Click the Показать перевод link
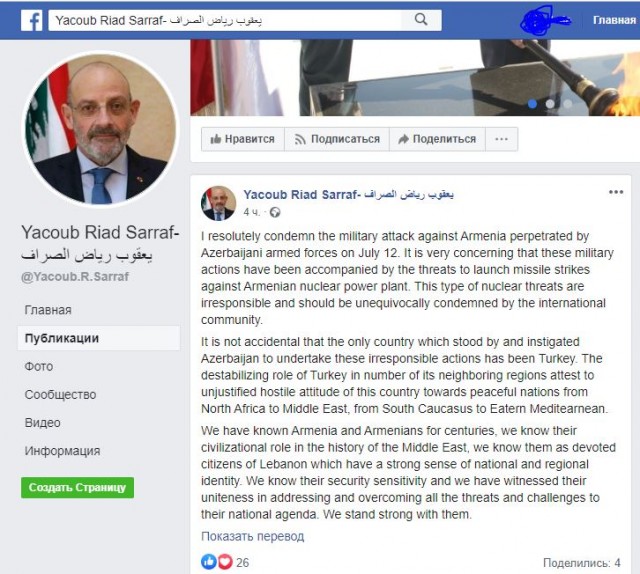This screenshot has height=574, width=640. [253, 536]
